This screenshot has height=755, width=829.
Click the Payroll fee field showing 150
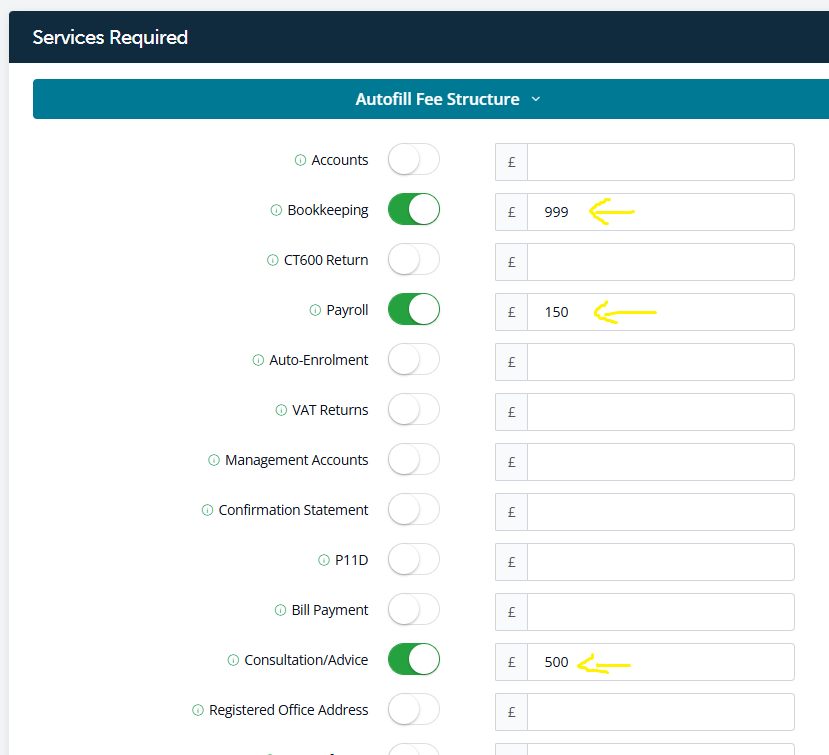(660, 312)
